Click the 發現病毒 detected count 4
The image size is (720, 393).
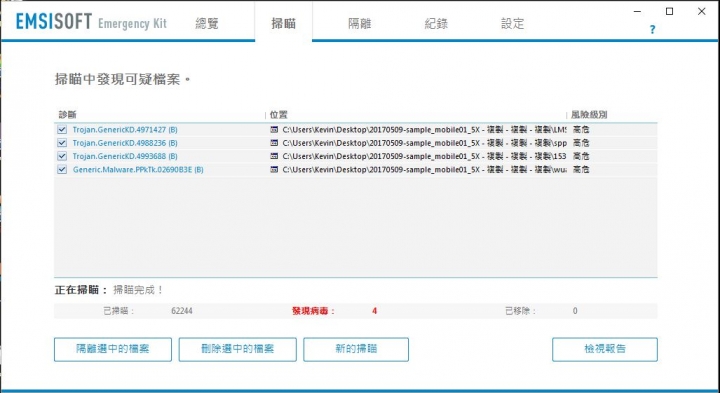375,311
